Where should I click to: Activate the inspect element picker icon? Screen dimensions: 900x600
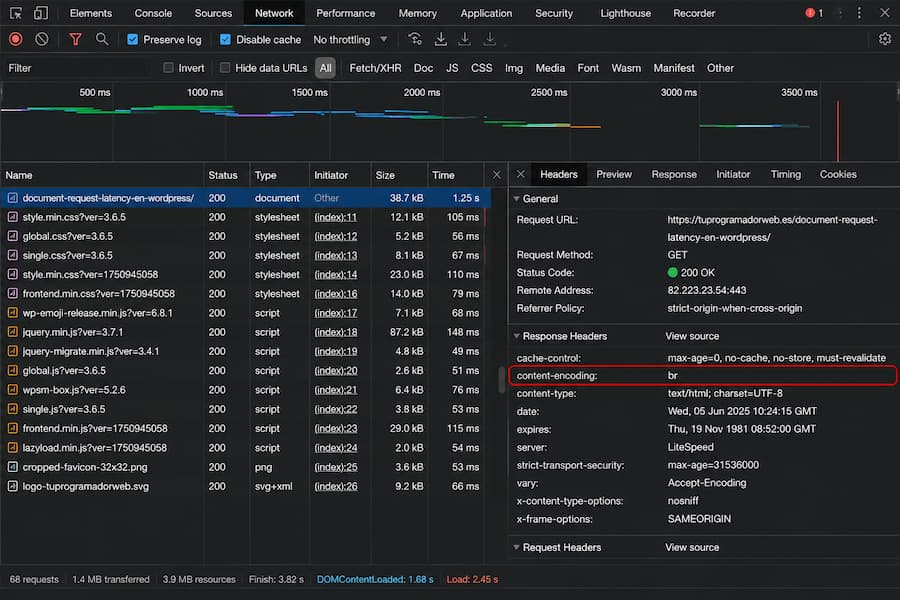click(x=15, y=13)
